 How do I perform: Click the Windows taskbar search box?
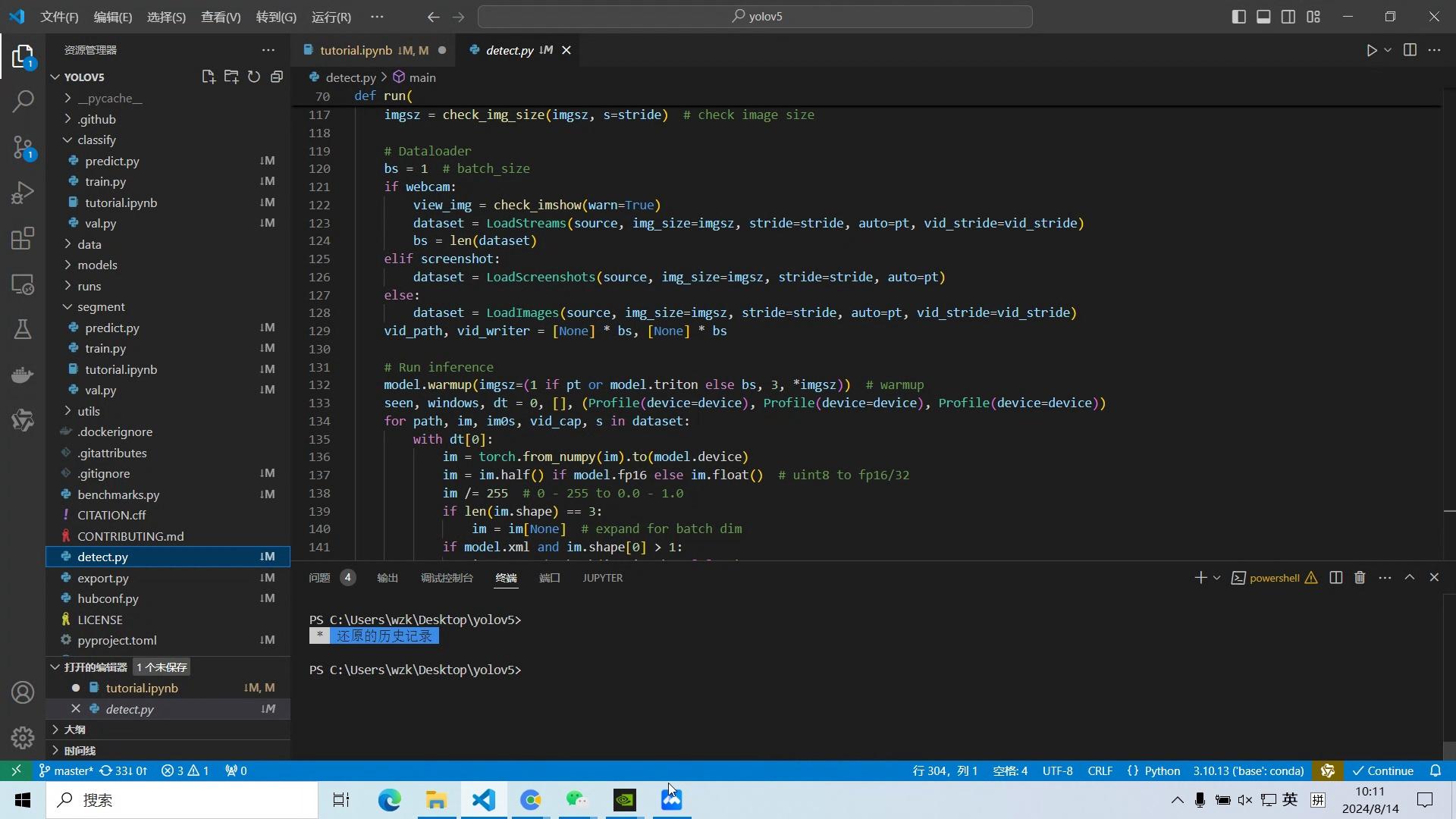pos(182,800)
